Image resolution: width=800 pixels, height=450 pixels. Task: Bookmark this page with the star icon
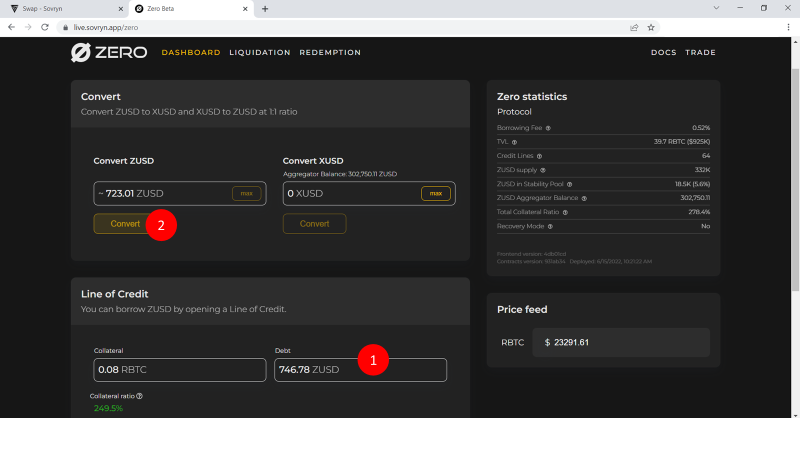[651, 28]
